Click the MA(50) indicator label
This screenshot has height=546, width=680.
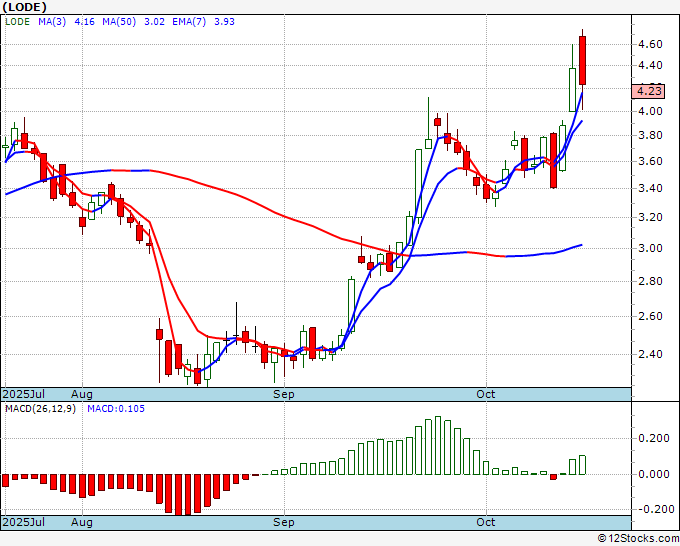tap(119, 22)
